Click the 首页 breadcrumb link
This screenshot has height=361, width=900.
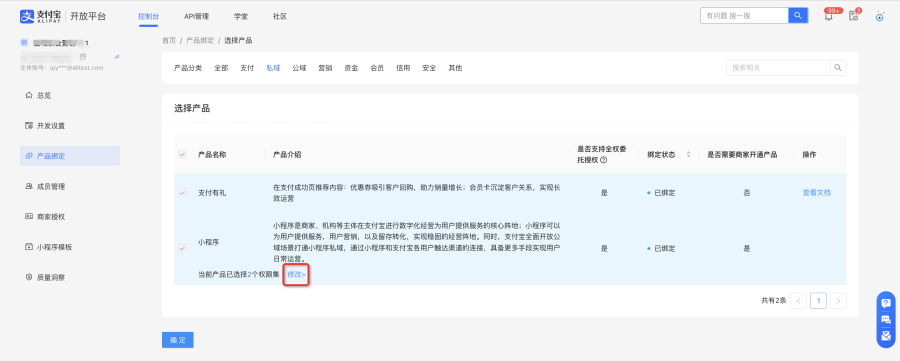[169, 40]
